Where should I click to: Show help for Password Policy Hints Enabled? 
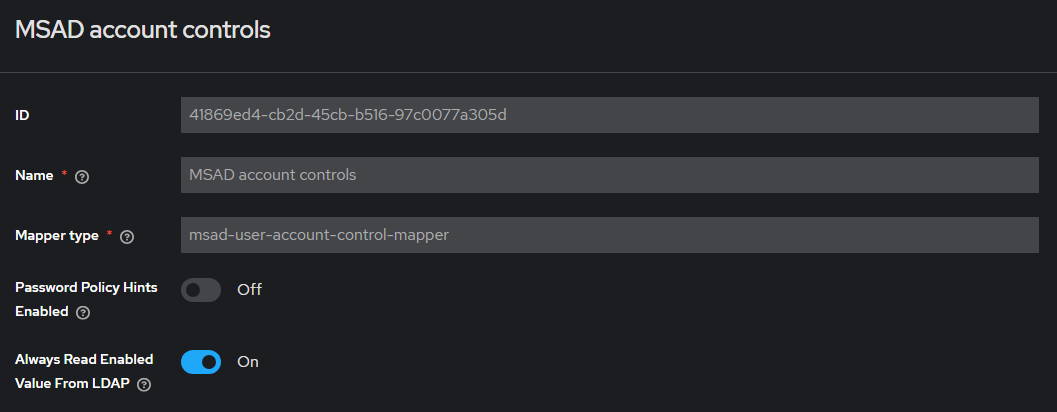tap(83, 312)
